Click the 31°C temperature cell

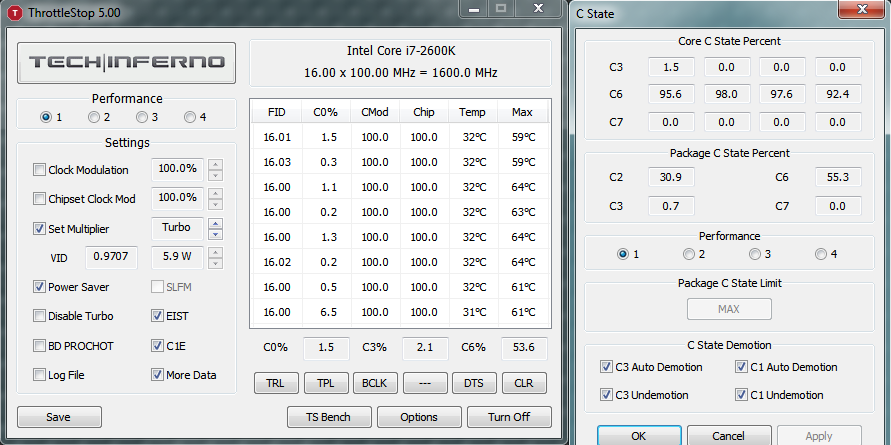tap(473, 312)
